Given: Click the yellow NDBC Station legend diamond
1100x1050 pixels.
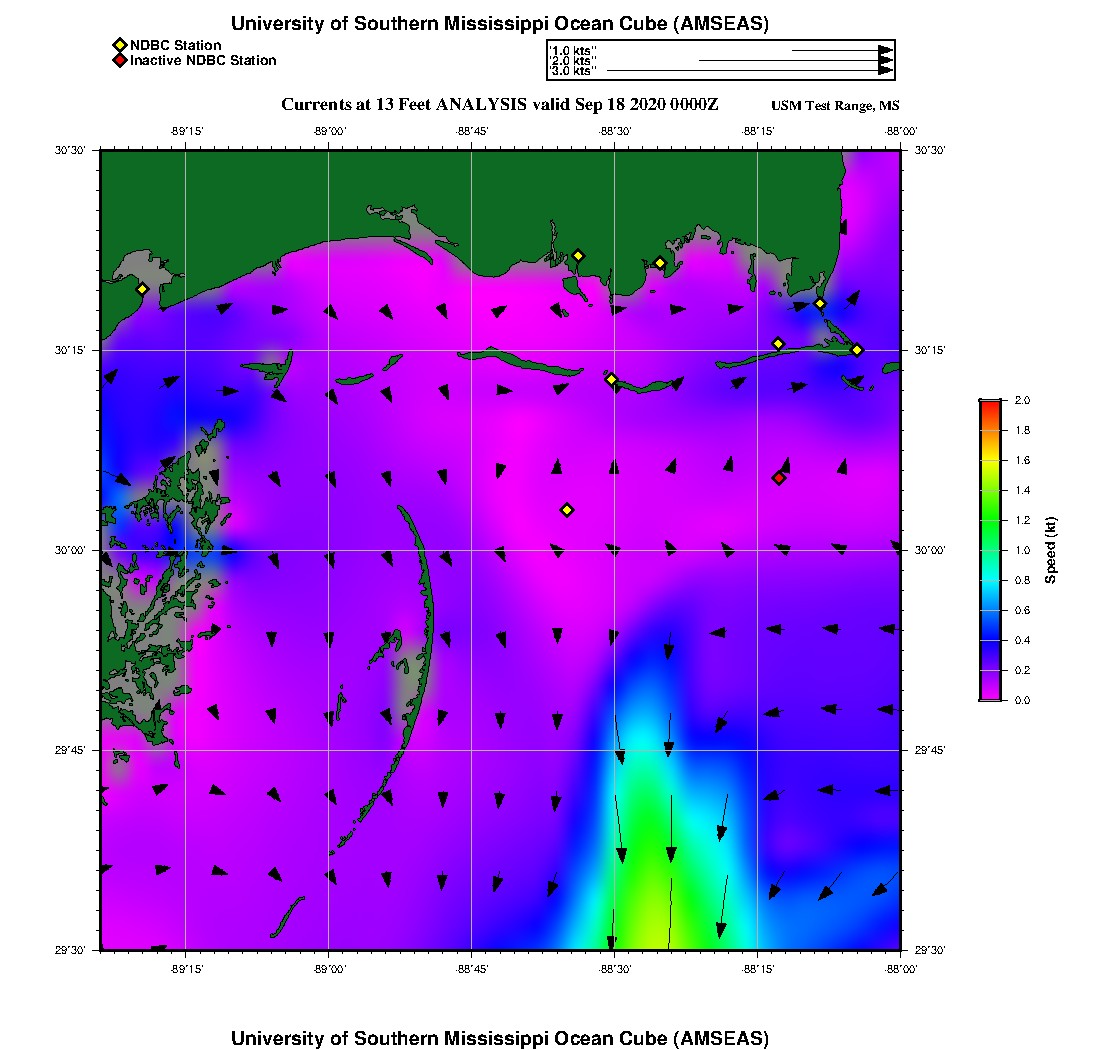Looking at the screenshot, I should pyautogui.click(x=119, y=45).
